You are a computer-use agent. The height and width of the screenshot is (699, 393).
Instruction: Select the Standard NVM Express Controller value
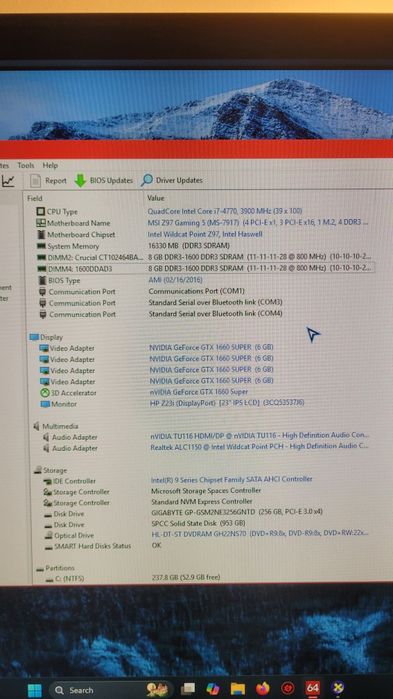[x=202, y=502]
